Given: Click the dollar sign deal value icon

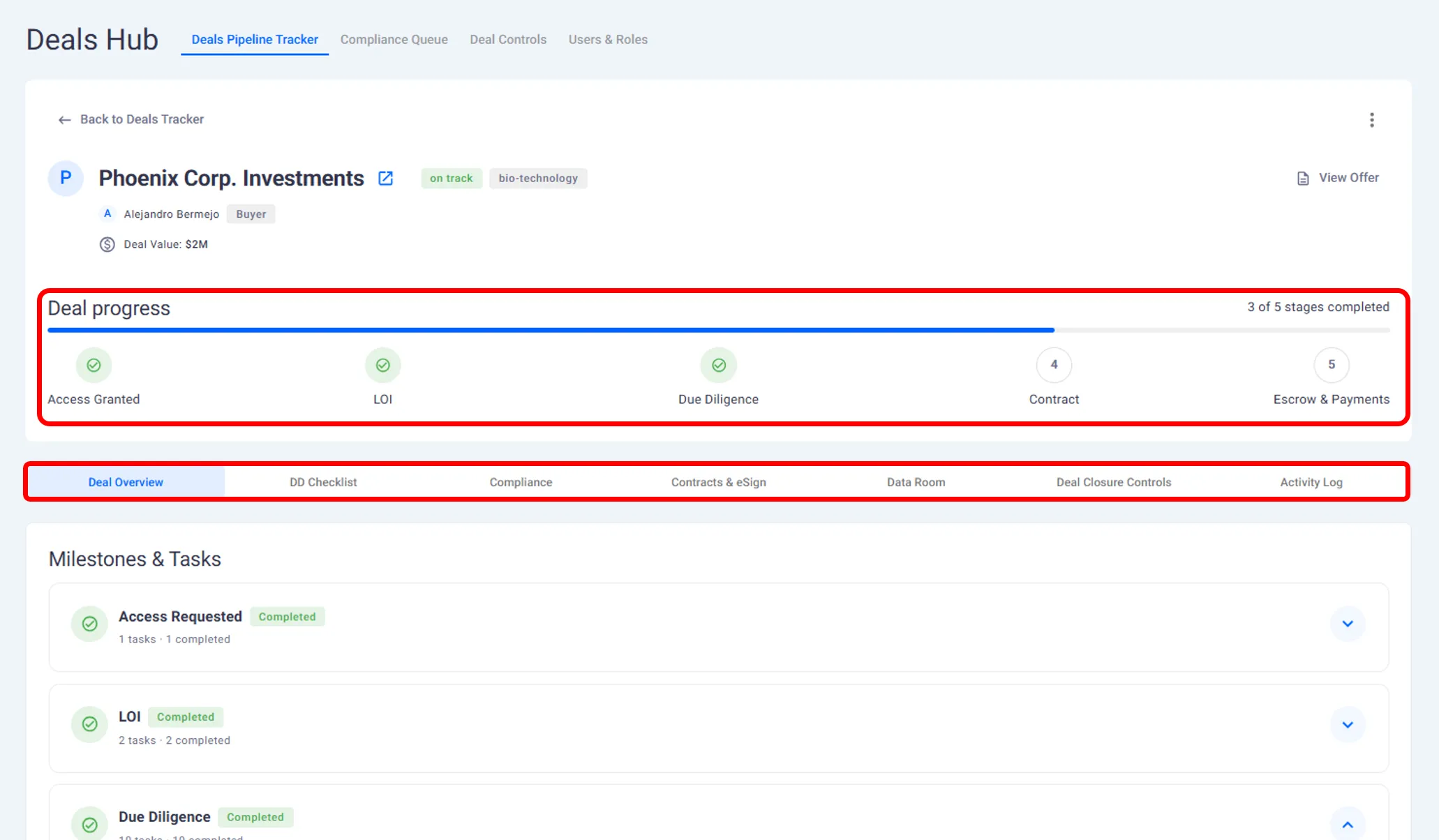Looking at the screenshot, I should (107, 244).
